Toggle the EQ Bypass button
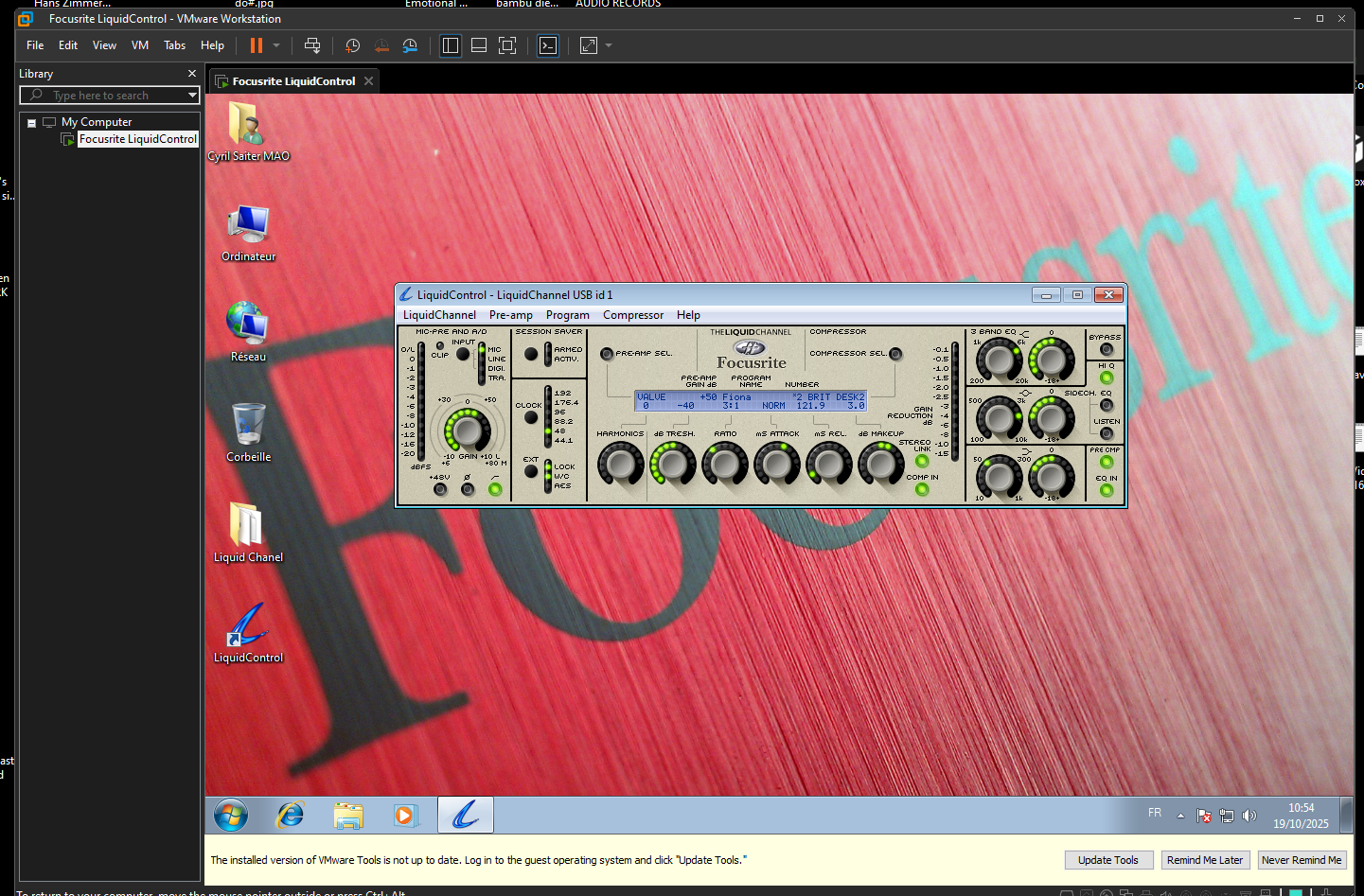Image resolution: width=1364 pixels, height=896 pixels. [x=1106, y=349]
